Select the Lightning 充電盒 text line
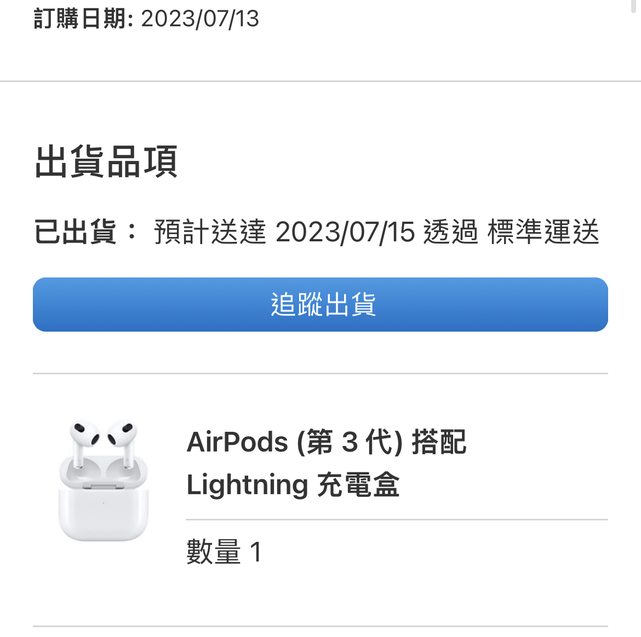The width and height of the screenshot is (641, 637). coord(293,486)
